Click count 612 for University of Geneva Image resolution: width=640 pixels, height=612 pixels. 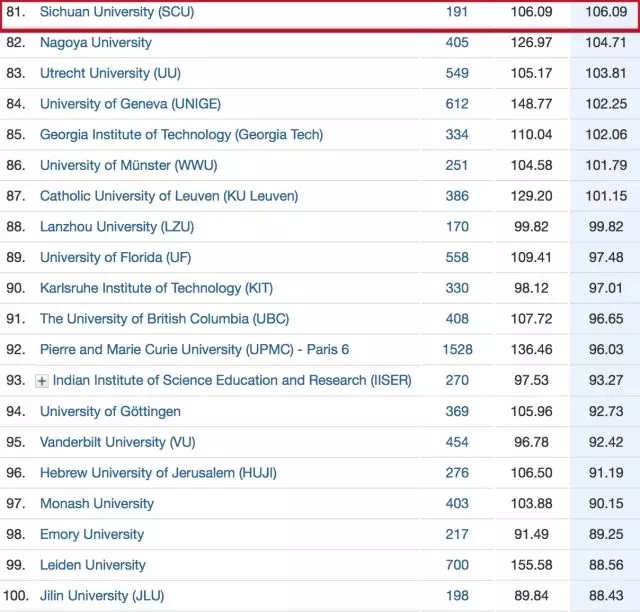(x=457, y=104)
